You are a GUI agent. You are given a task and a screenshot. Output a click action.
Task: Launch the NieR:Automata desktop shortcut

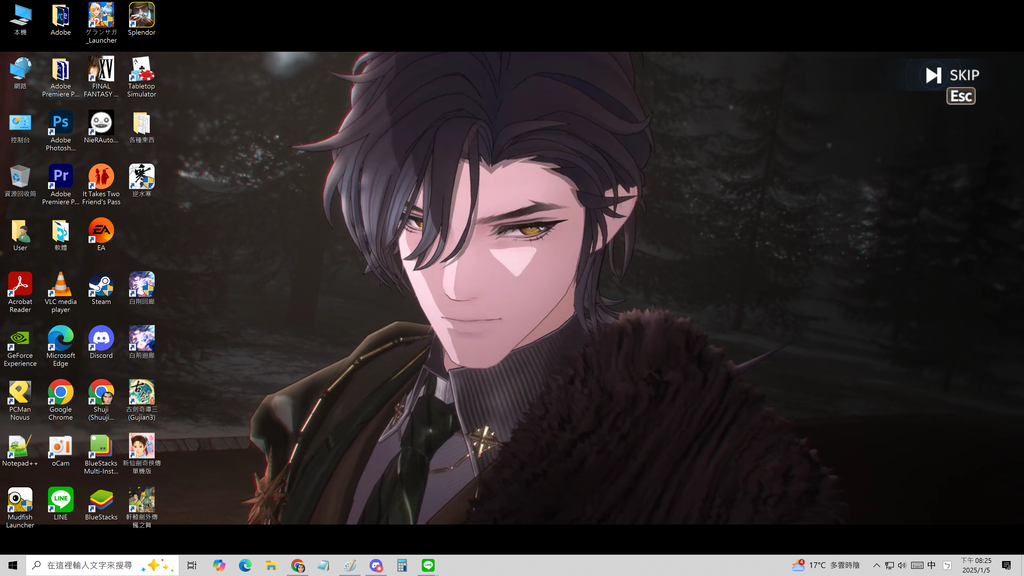101,127
